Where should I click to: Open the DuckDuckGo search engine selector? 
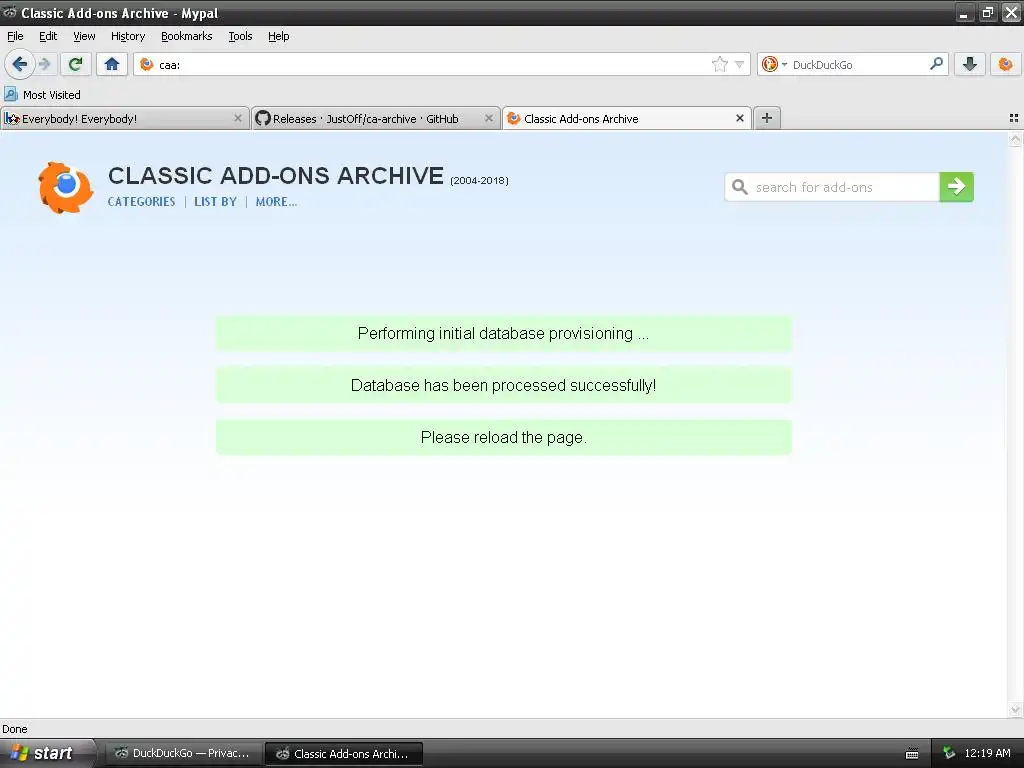click(x=775, y=64)
